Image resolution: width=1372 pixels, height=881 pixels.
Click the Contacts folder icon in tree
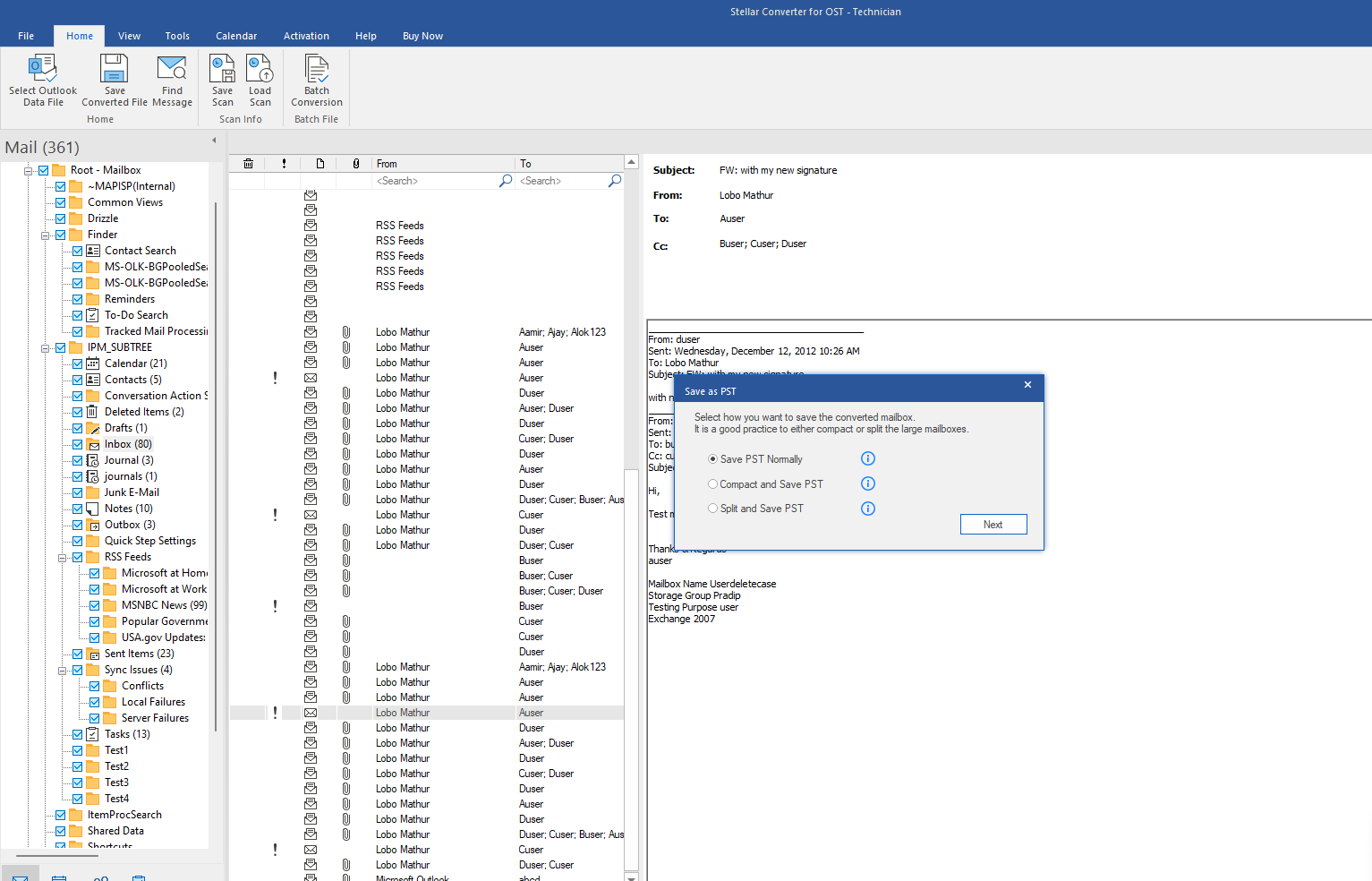tap(93, 380)
